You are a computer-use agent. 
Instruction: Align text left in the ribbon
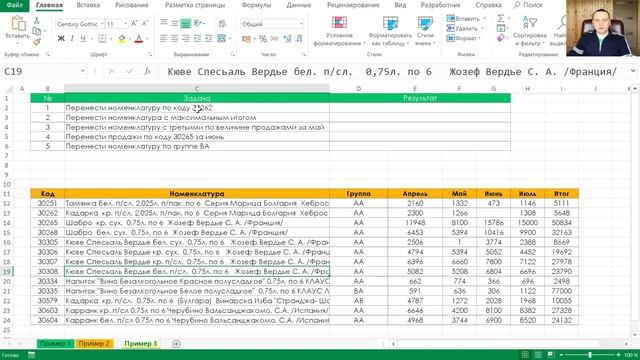point(164,38)
